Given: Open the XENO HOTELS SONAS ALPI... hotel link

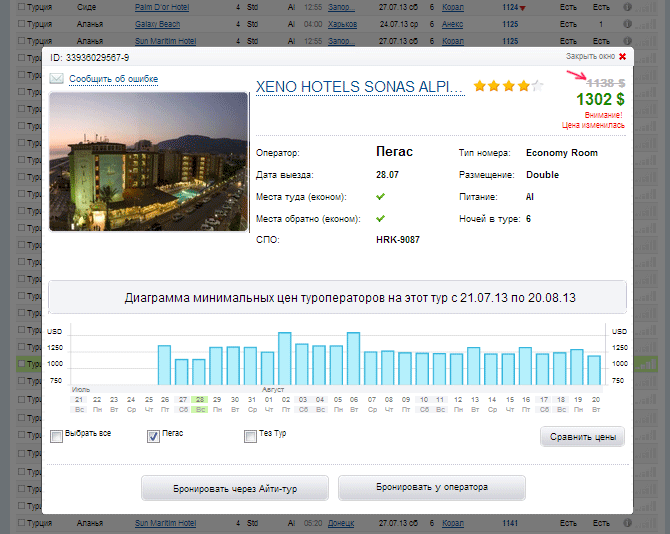Looking at the screenshot, I should point(360,87).
